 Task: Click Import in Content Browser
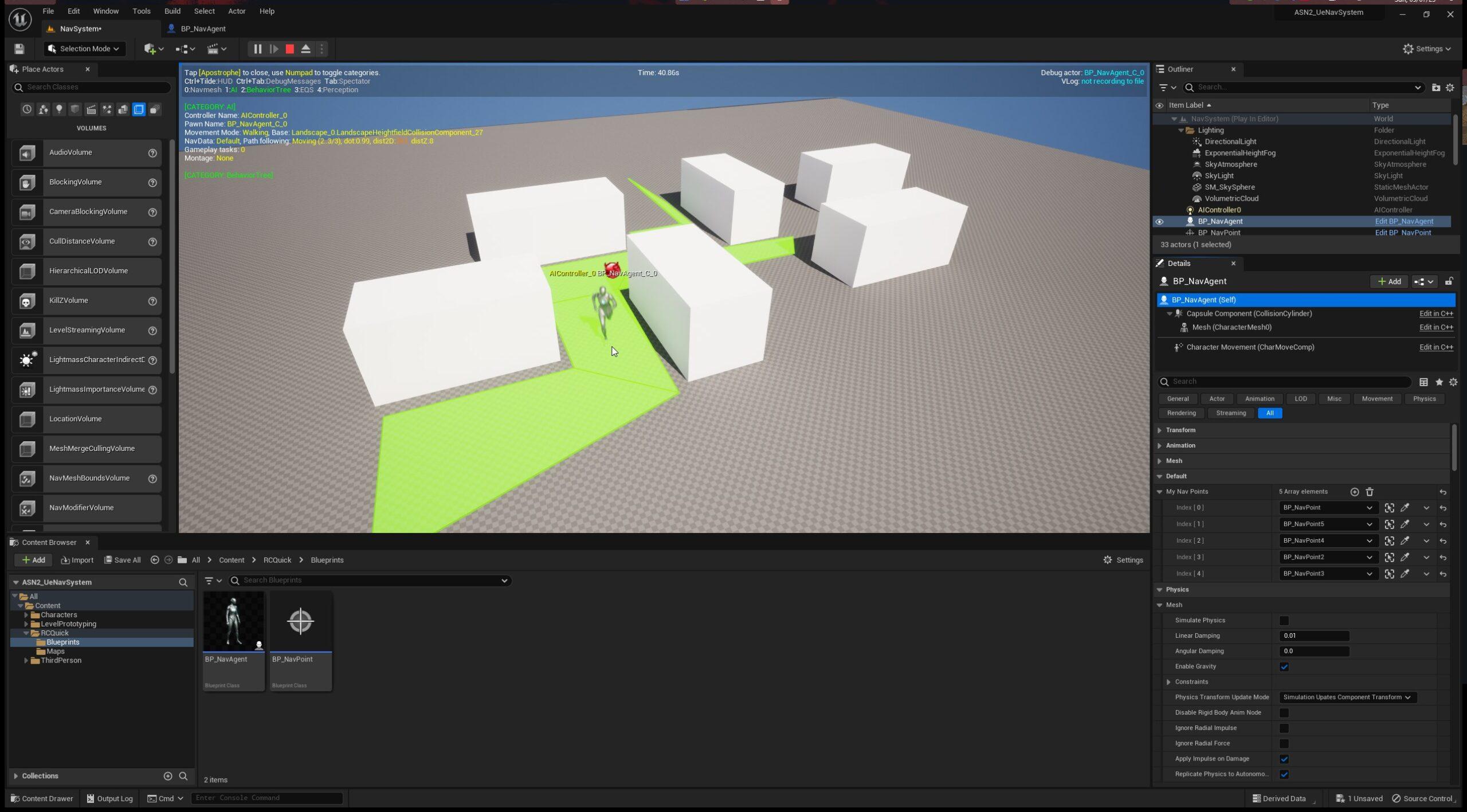77,560
